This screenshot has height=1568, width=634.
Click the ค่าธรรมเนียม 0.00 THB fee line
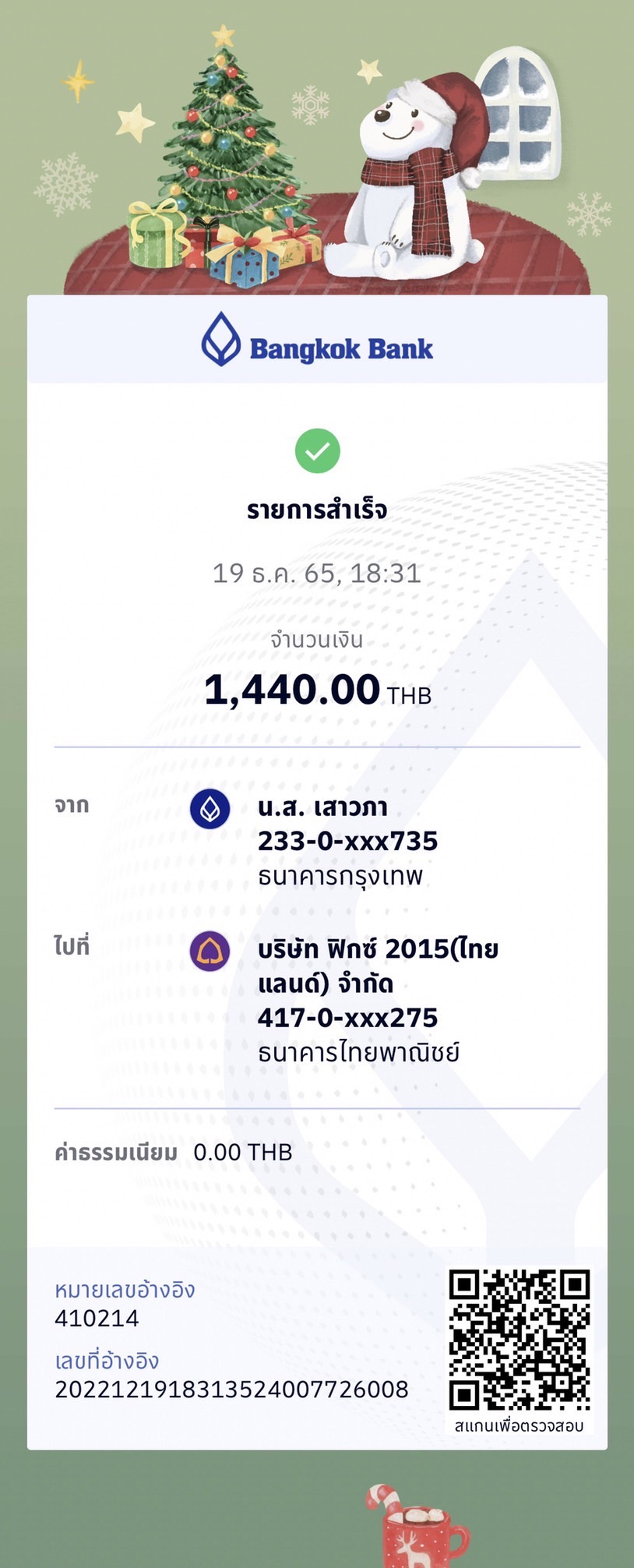pos(173,1152)
